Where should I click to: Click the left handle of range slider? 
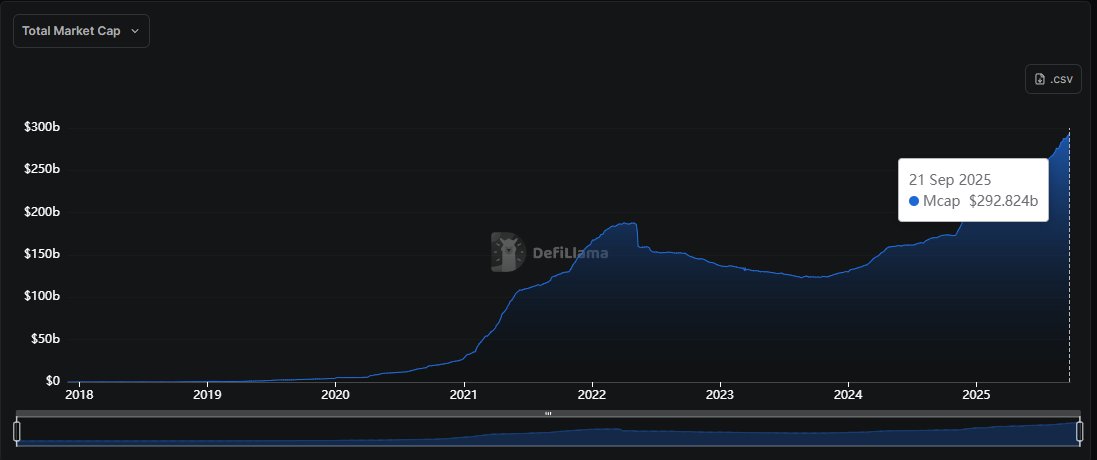click(x=16, y=431)
